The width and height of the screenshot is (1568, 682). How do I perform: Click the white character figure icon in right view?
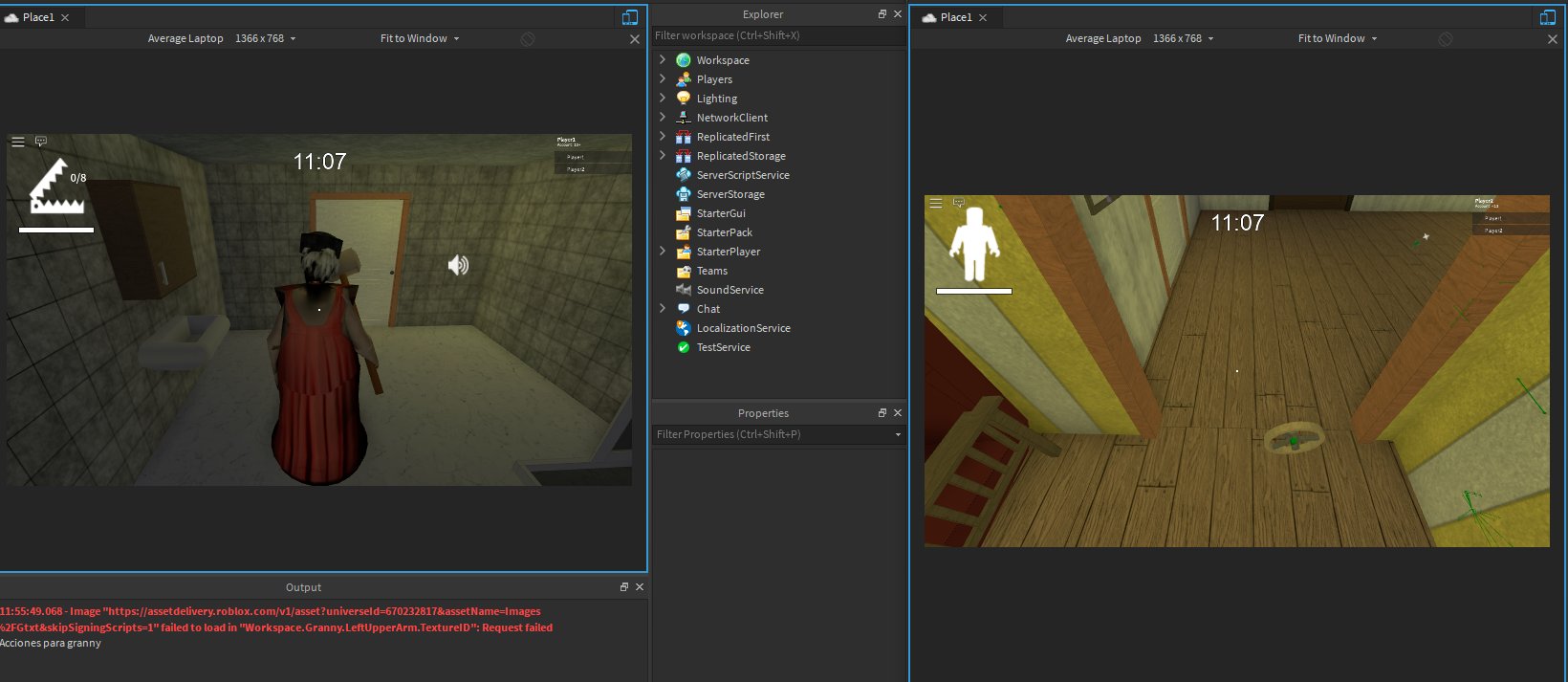click(974, 245)
